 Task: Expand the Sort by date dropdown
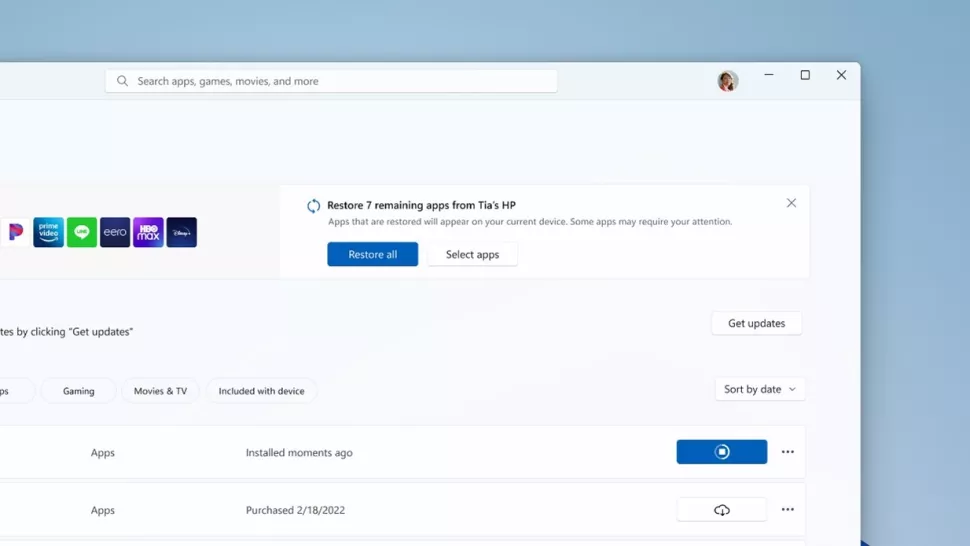760,389
